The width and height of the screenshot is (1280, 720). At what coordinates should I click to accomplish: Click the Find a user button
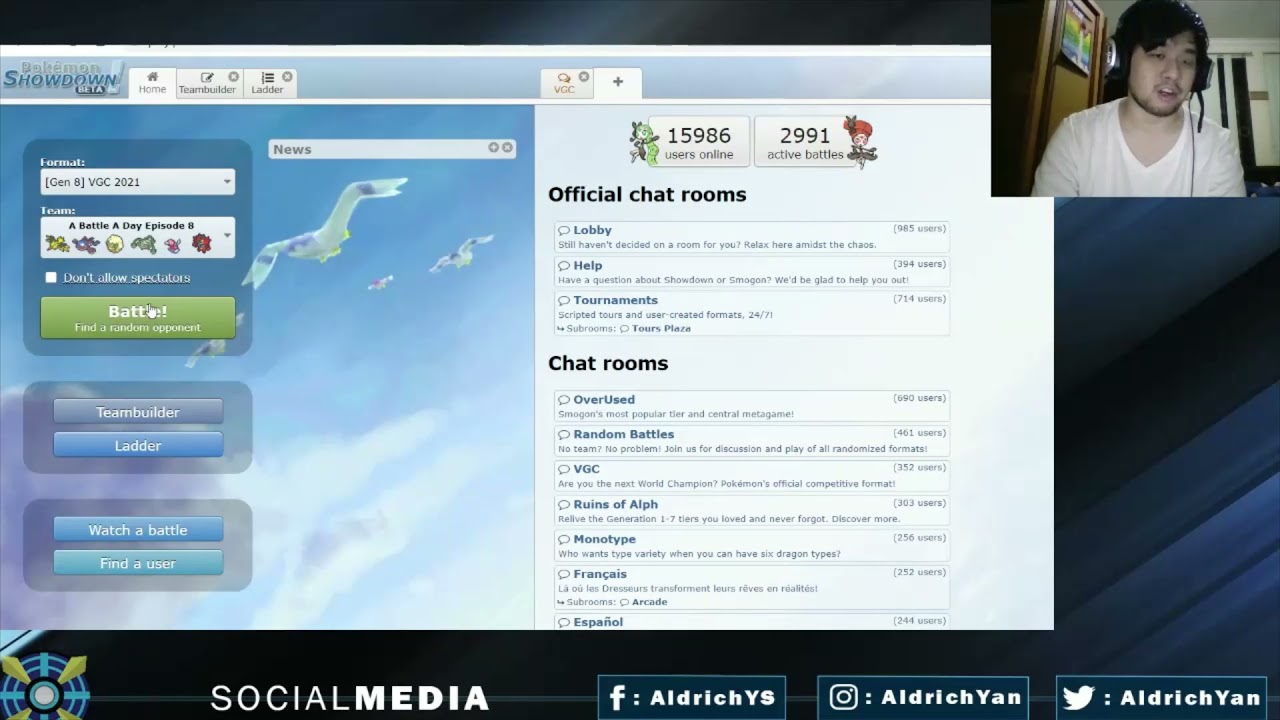tap(138, 563)
